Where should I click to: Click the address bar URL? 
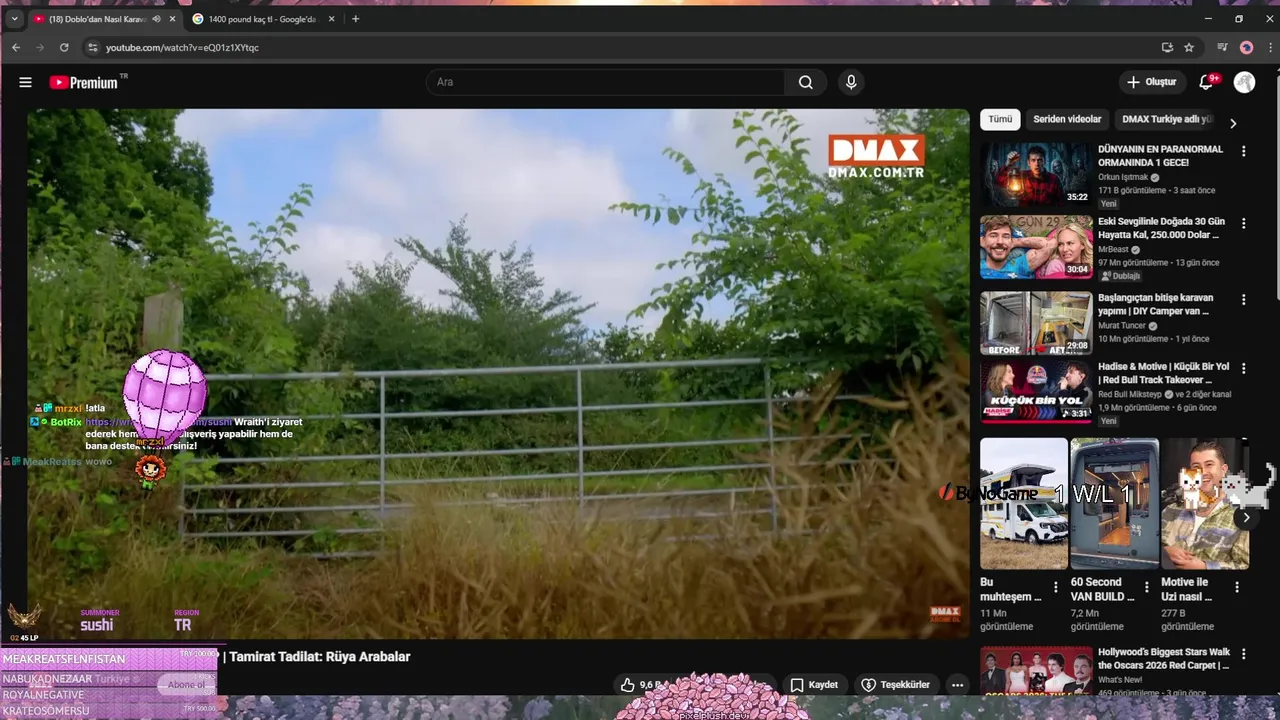tap(182, 47)
